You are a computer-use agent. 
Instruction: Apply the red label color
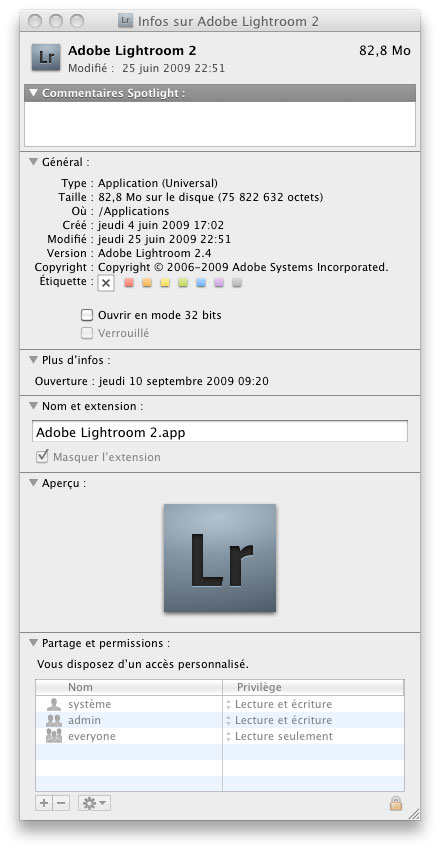[129, 283]
